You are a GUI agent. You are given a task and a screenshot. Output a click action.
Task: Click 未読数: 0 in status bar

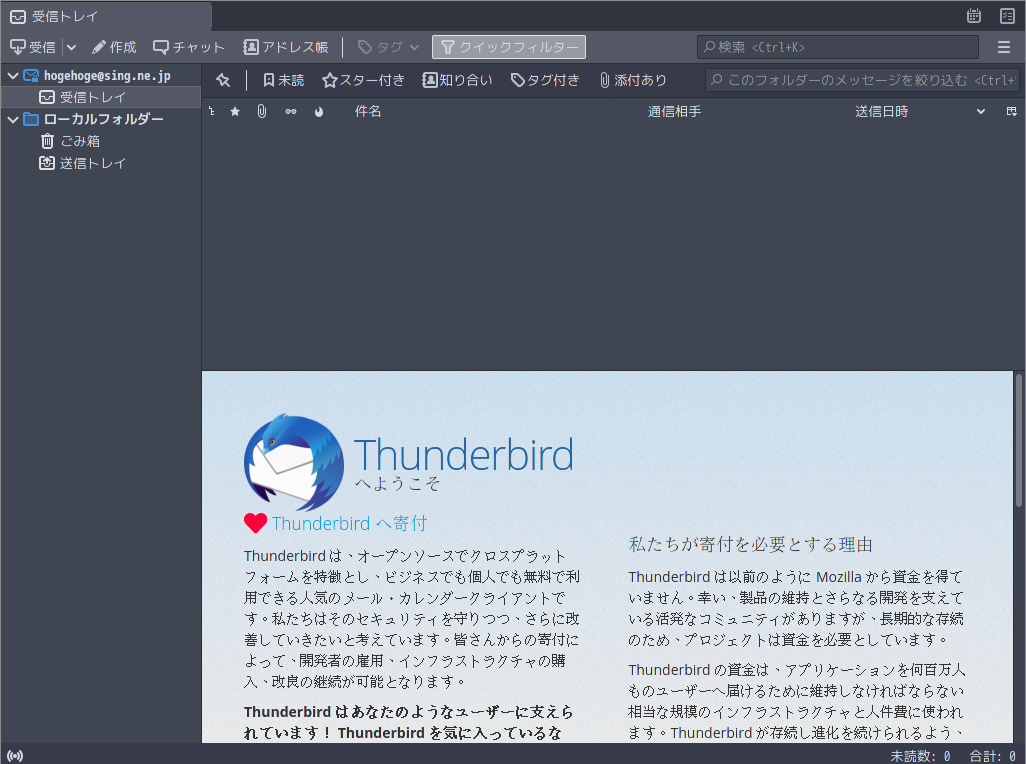(921, 756)
